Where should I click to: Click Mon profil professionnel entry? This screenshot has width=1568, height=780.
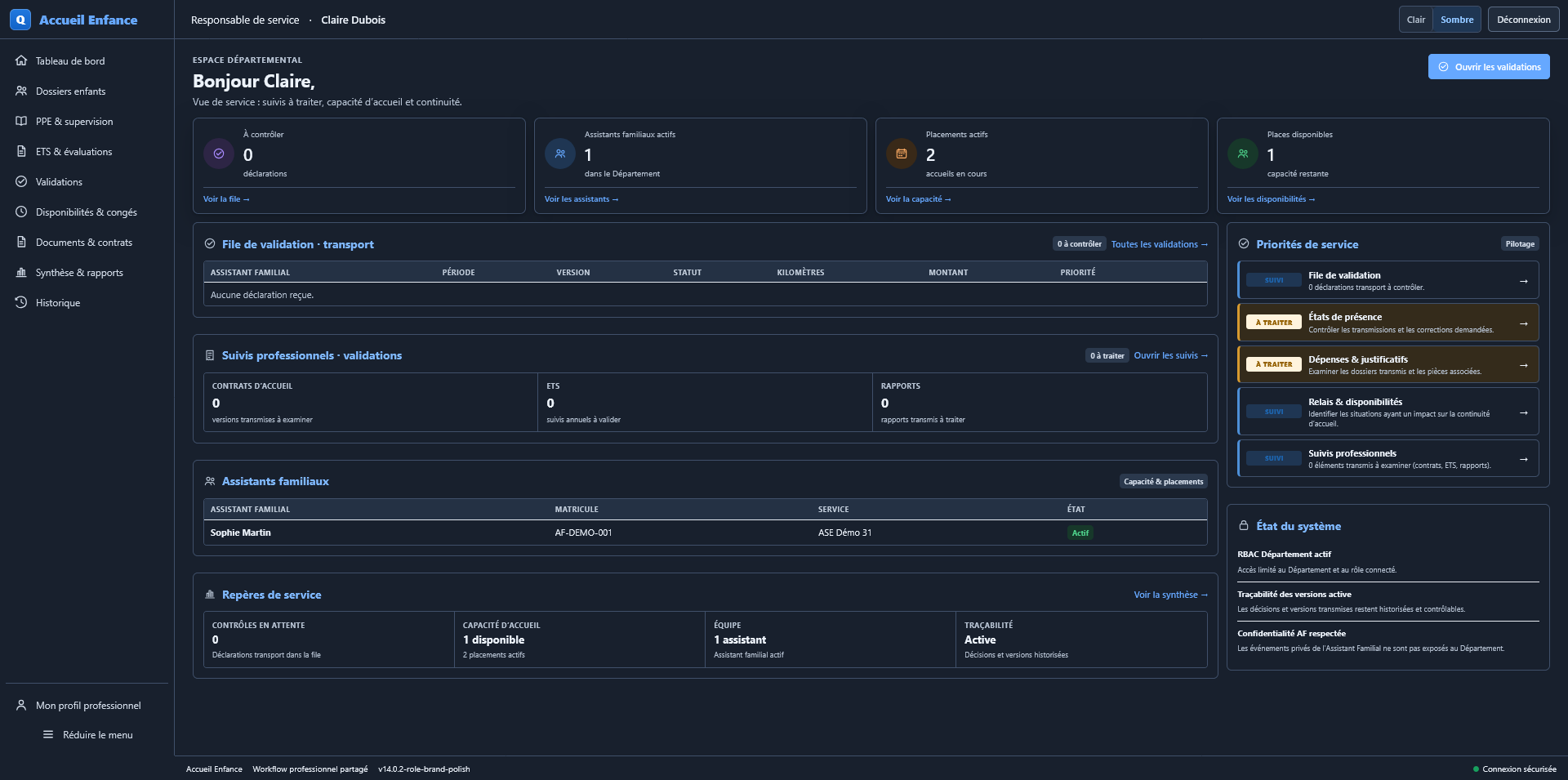click(x=87, y=705)
